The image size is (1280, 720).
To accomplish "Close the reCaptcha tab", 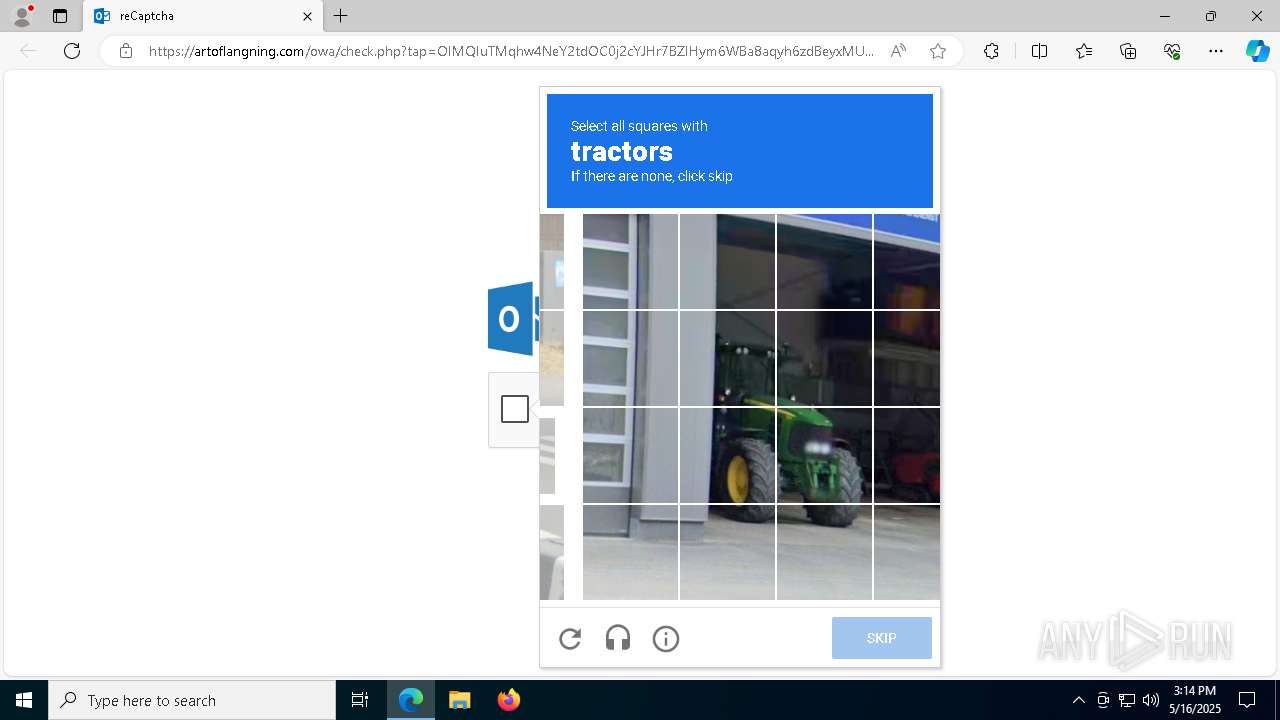I will (x=307, y=16).
